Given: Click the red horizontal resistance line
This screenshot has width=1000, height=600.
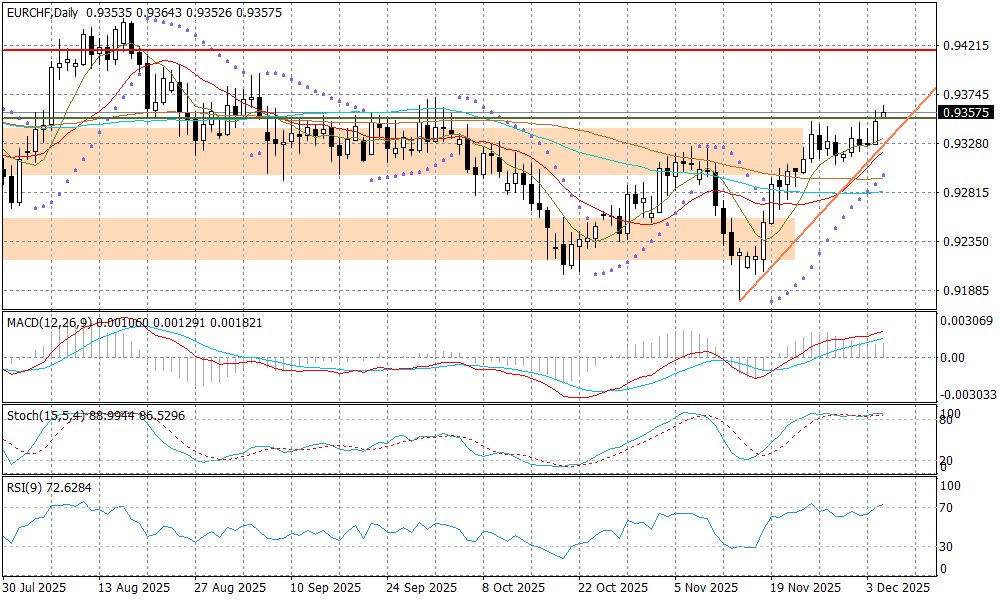Looking at the screenshot, I should 500,48.
